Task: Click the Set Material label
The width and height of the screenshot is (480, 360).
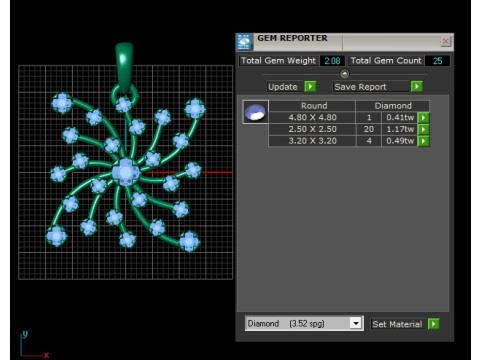Action: point(397,324)
